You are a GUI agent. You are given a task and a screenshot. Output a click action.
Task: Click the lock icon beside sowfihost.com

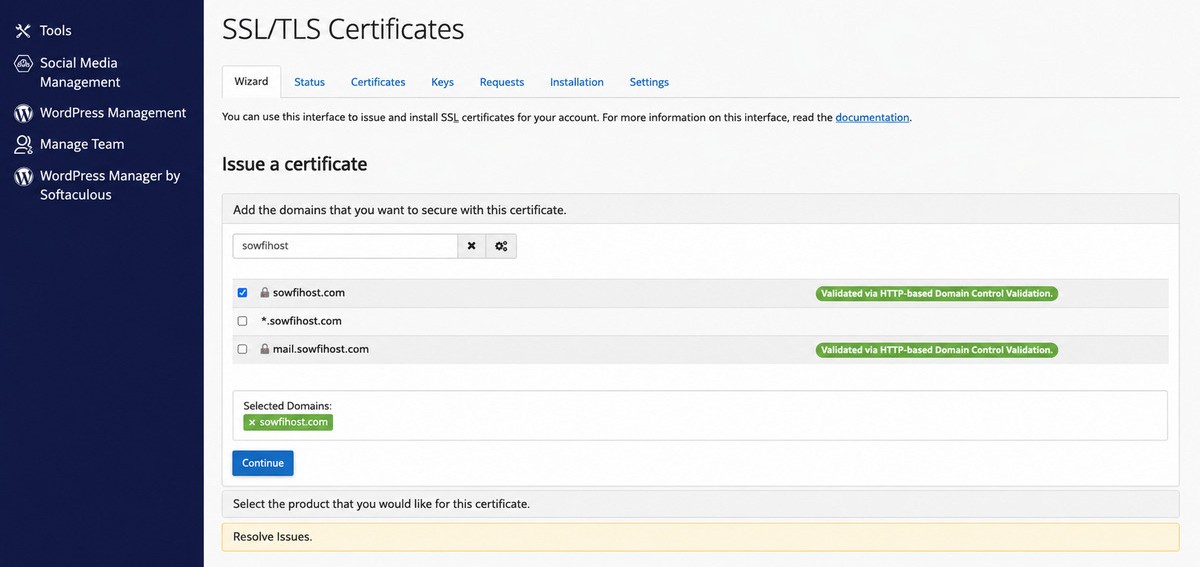[265, 293]
